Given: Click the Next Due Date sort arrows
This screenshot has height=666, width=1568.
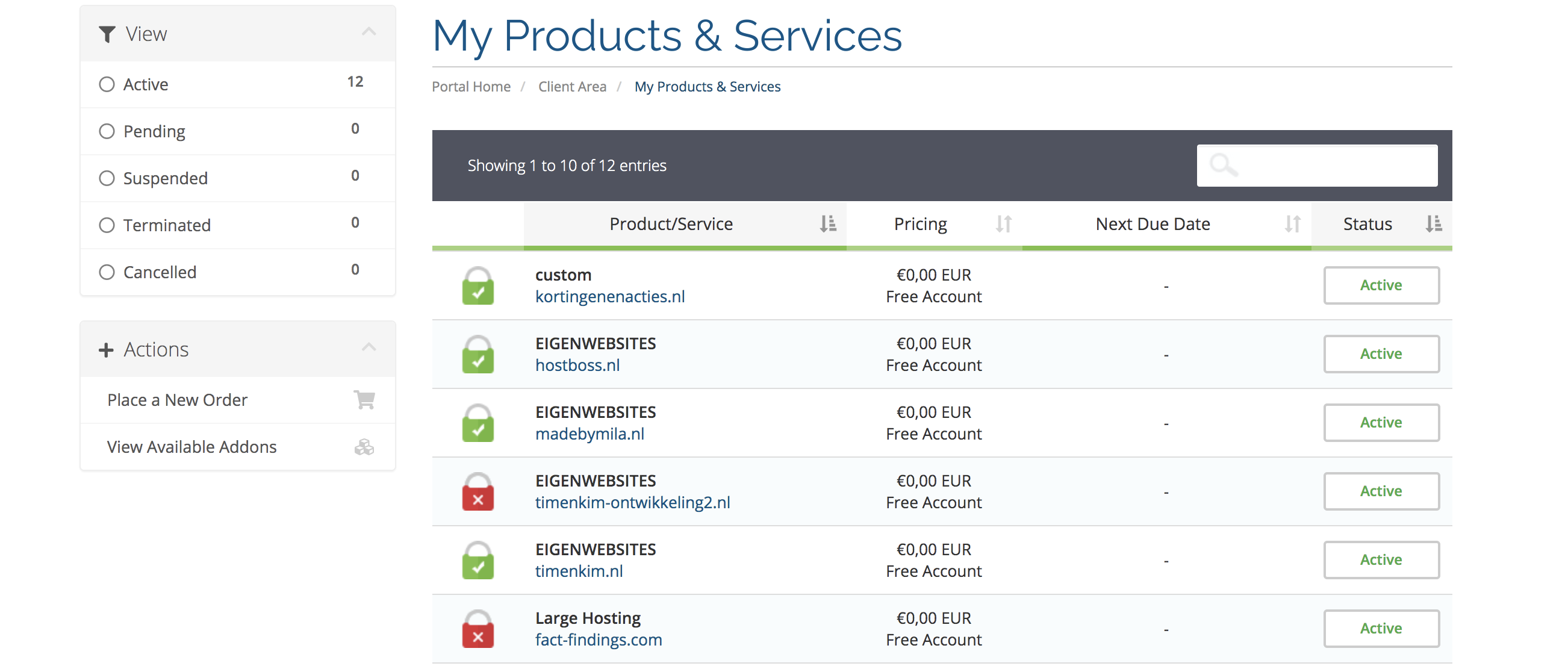Looking at the screenshot, I should point(1292,224).
